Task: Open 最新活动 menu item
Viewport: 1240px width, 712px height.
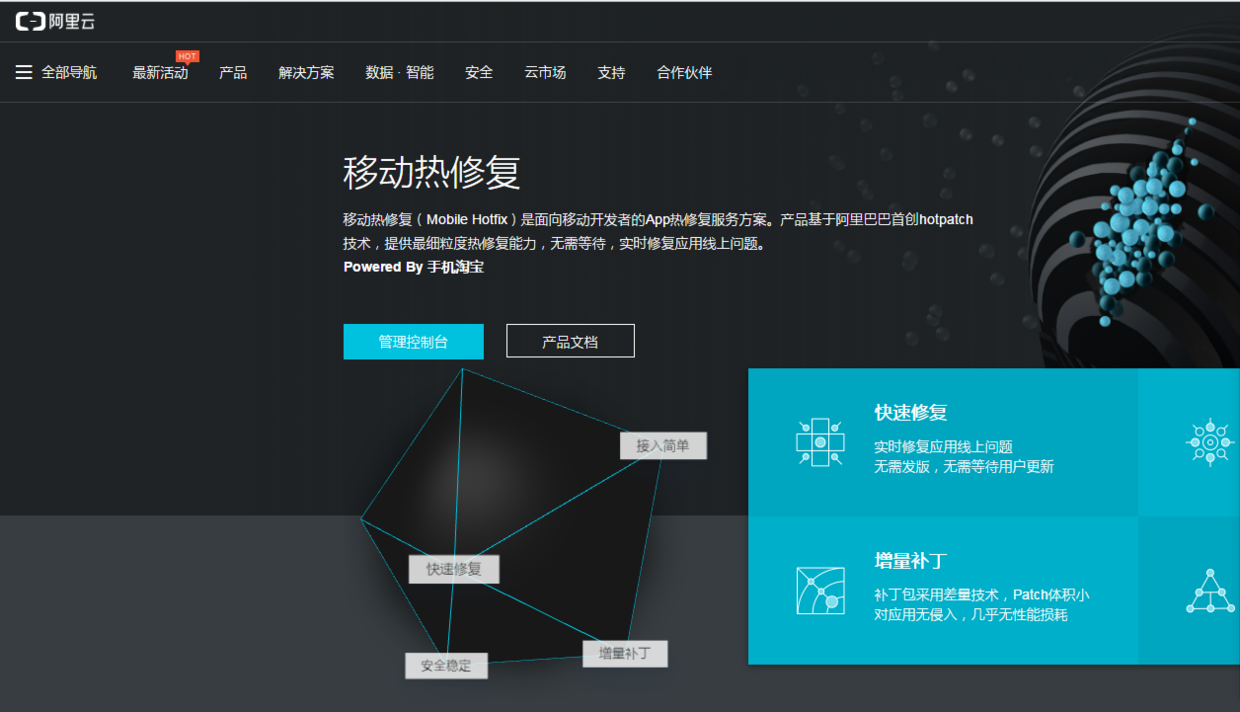Action: (160, 73)
